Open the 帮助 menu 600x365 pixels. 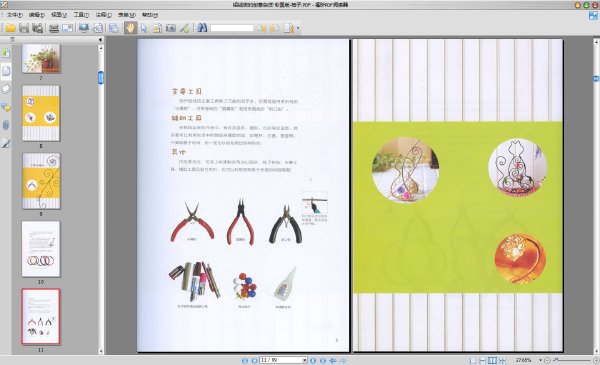click(x=149, y=15)
